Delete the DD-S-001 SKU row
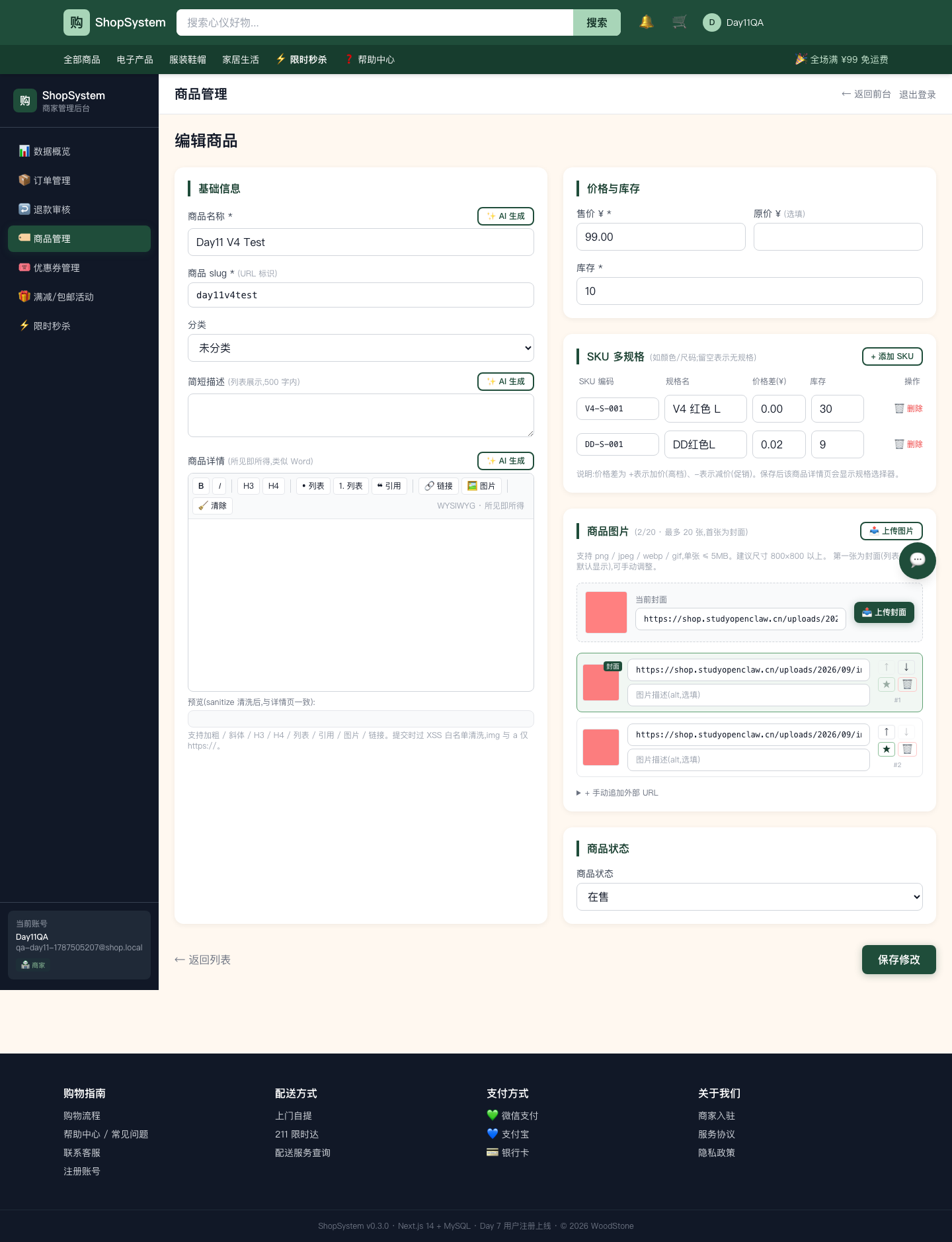This screenshot has width=952, height=1242. point(908,444)
